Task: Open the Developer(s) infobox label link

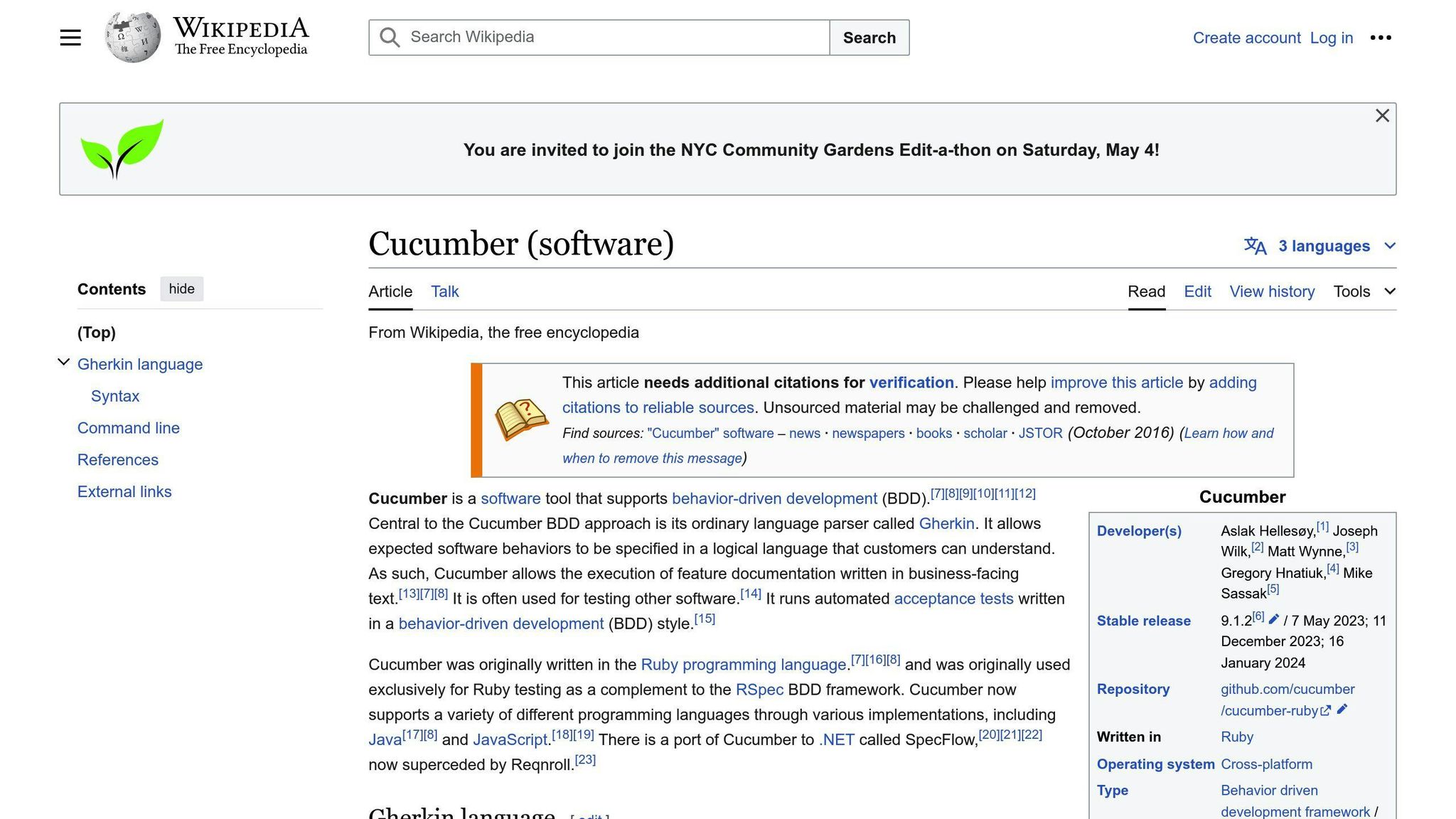Action: 1139,531
